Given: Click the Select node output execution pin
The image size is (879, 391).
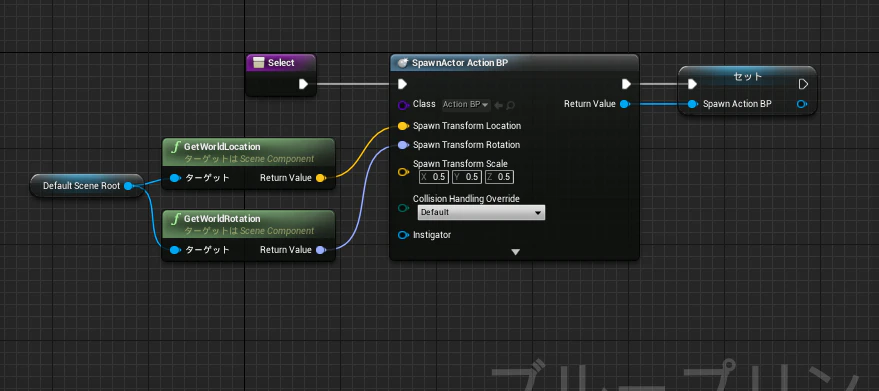Looking at the screenshot, I should (x=303, y=84).
